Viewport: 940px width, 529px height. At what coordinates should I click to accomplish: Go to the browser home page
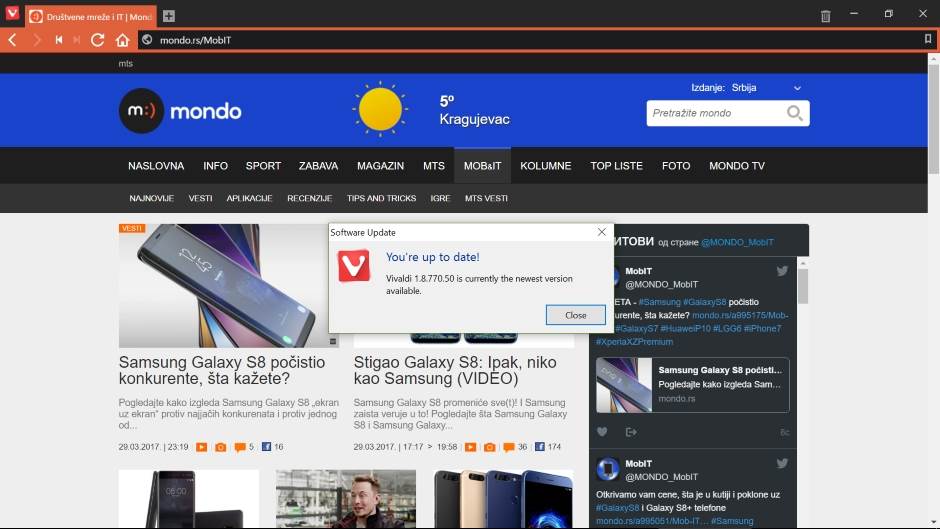point(122,40)
